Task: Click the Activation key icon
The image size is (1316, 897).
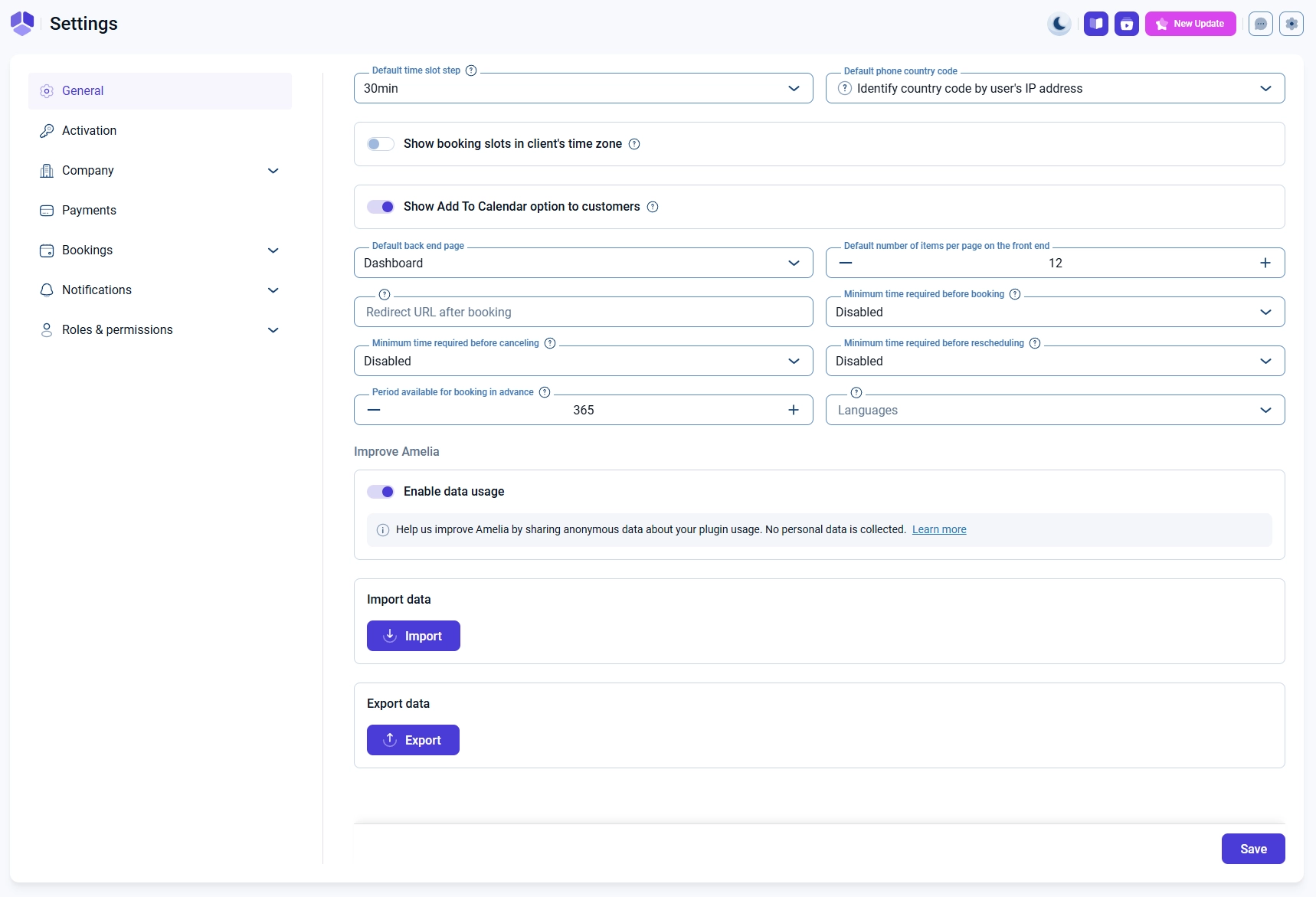Action: point(47,131)
